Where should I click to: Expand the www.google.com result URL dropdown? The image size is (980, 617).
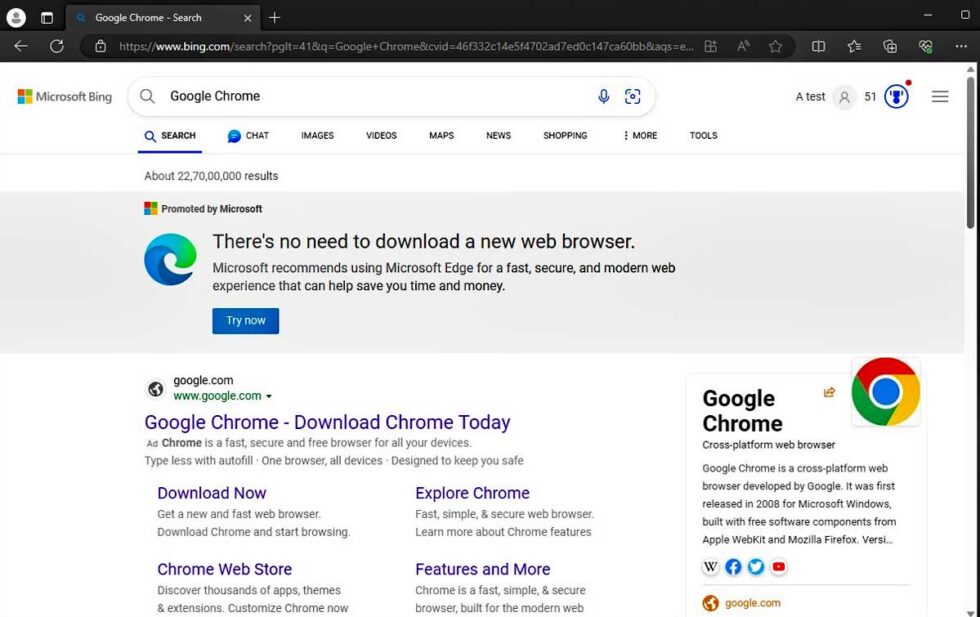coord(270,395)
